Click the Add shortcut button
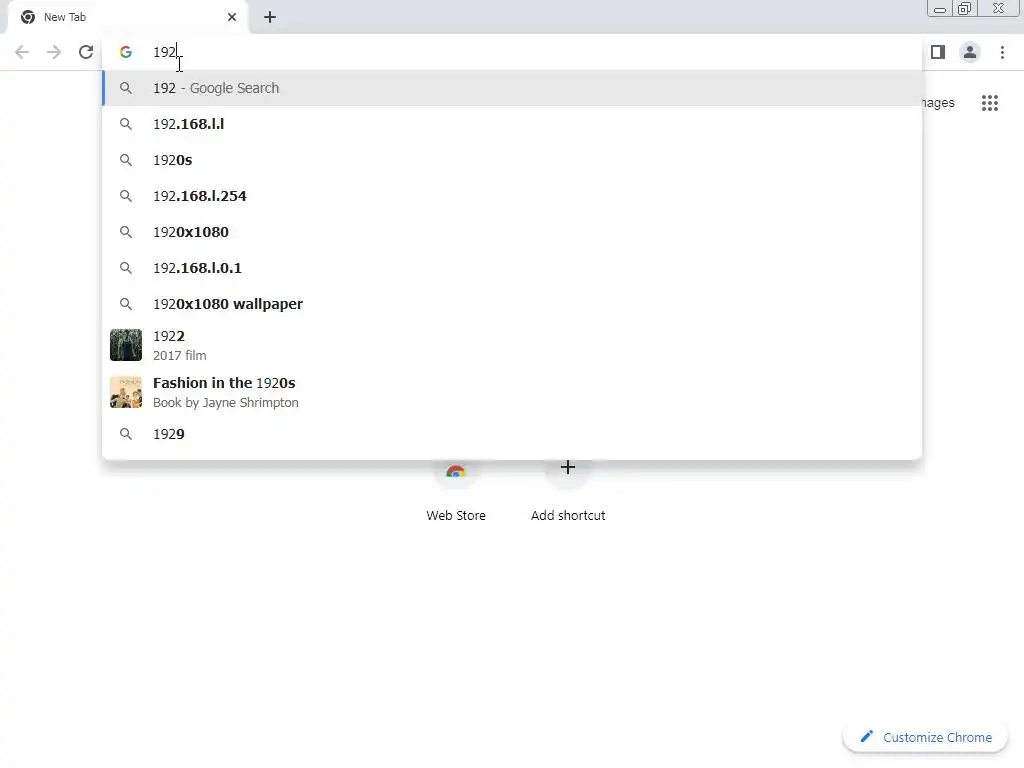The image size is (1024, 768). (568, 491)
